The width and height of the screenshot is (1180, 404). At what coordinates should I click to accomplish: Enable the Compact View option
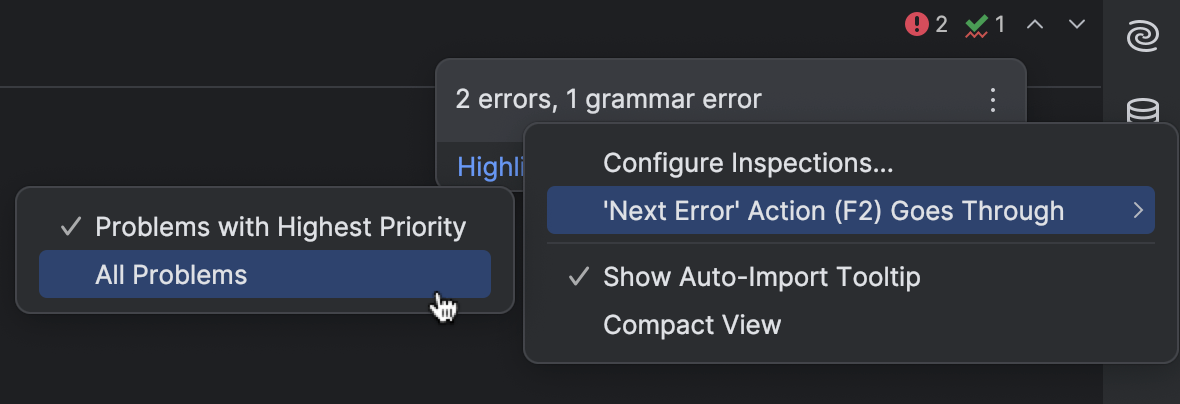[x=692, y=325]
